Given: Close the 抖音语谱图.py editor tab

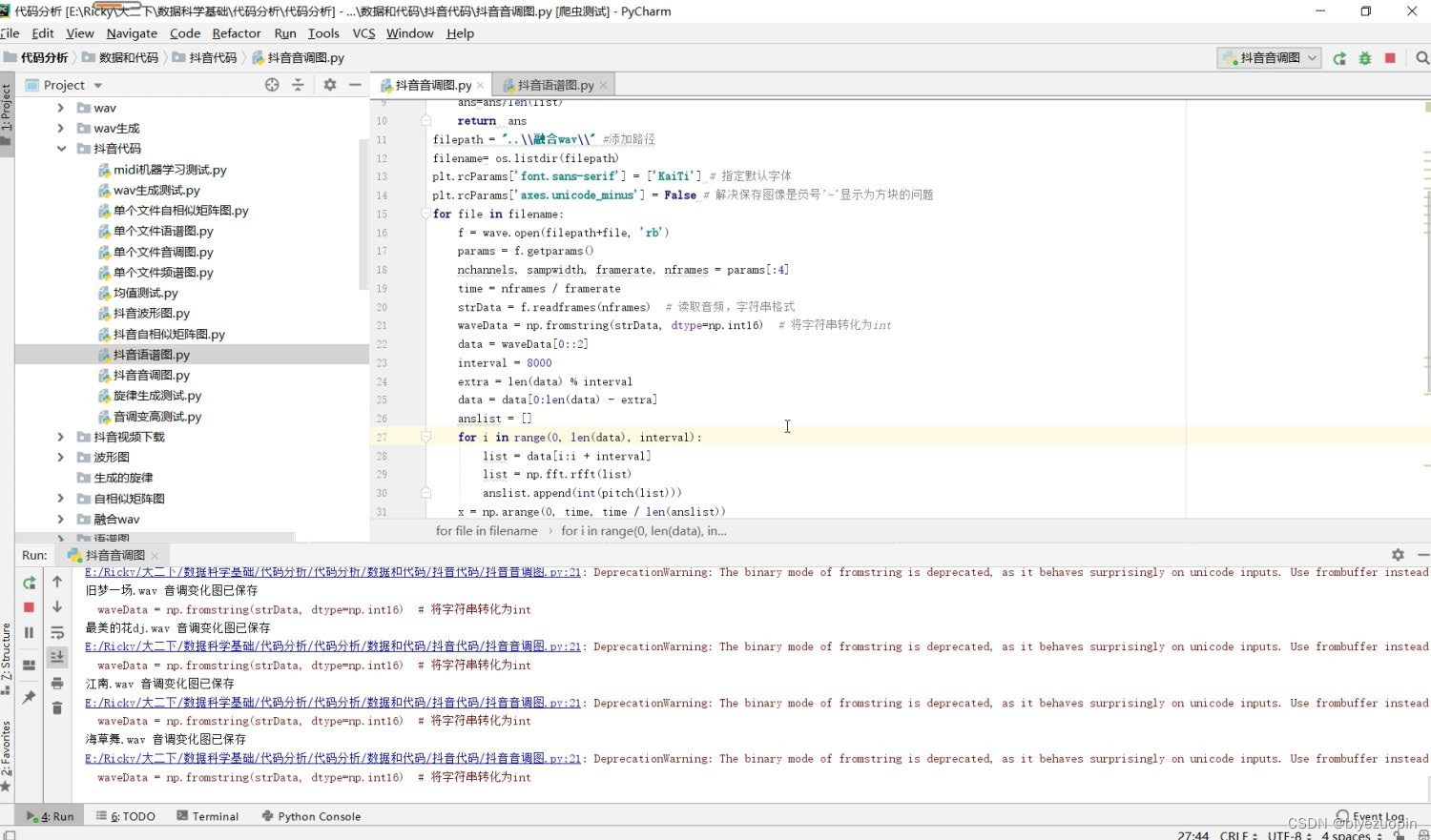Looking at the screenshot, I should coord(603,86).
